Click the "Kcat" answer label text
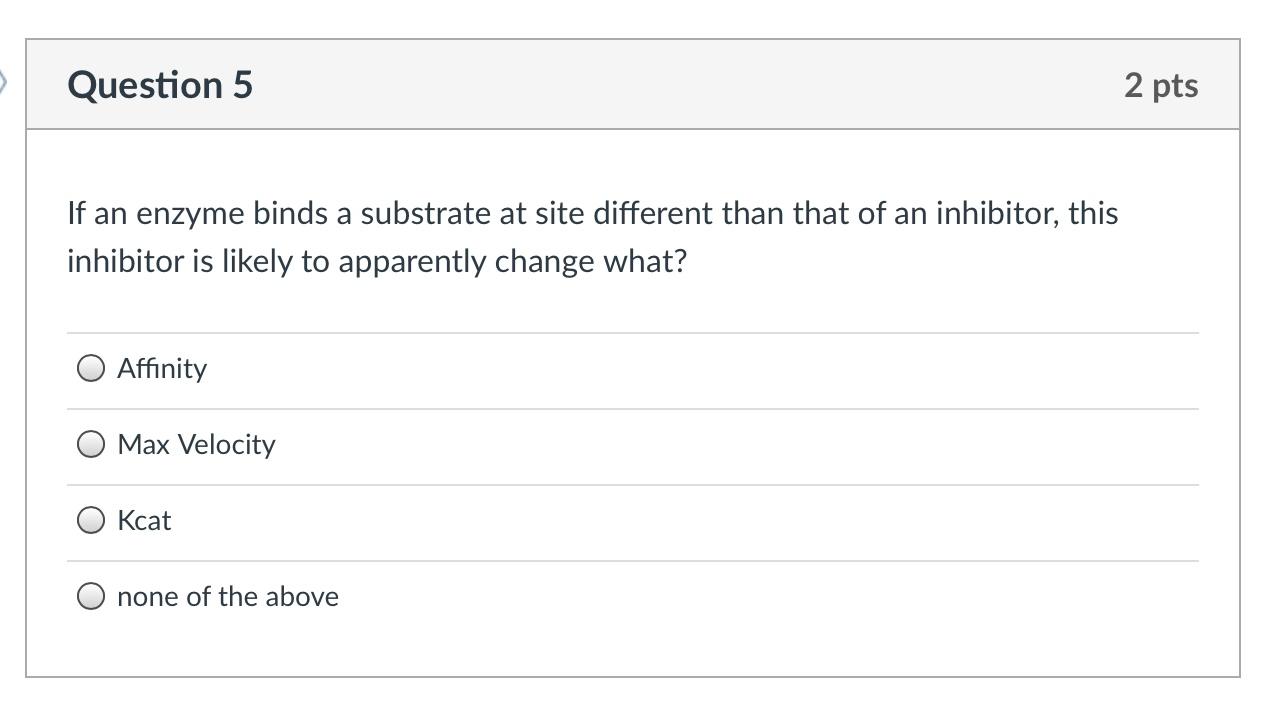This screenshot has width=1286, height=714. pyautogui.click(x=144, y=520)
